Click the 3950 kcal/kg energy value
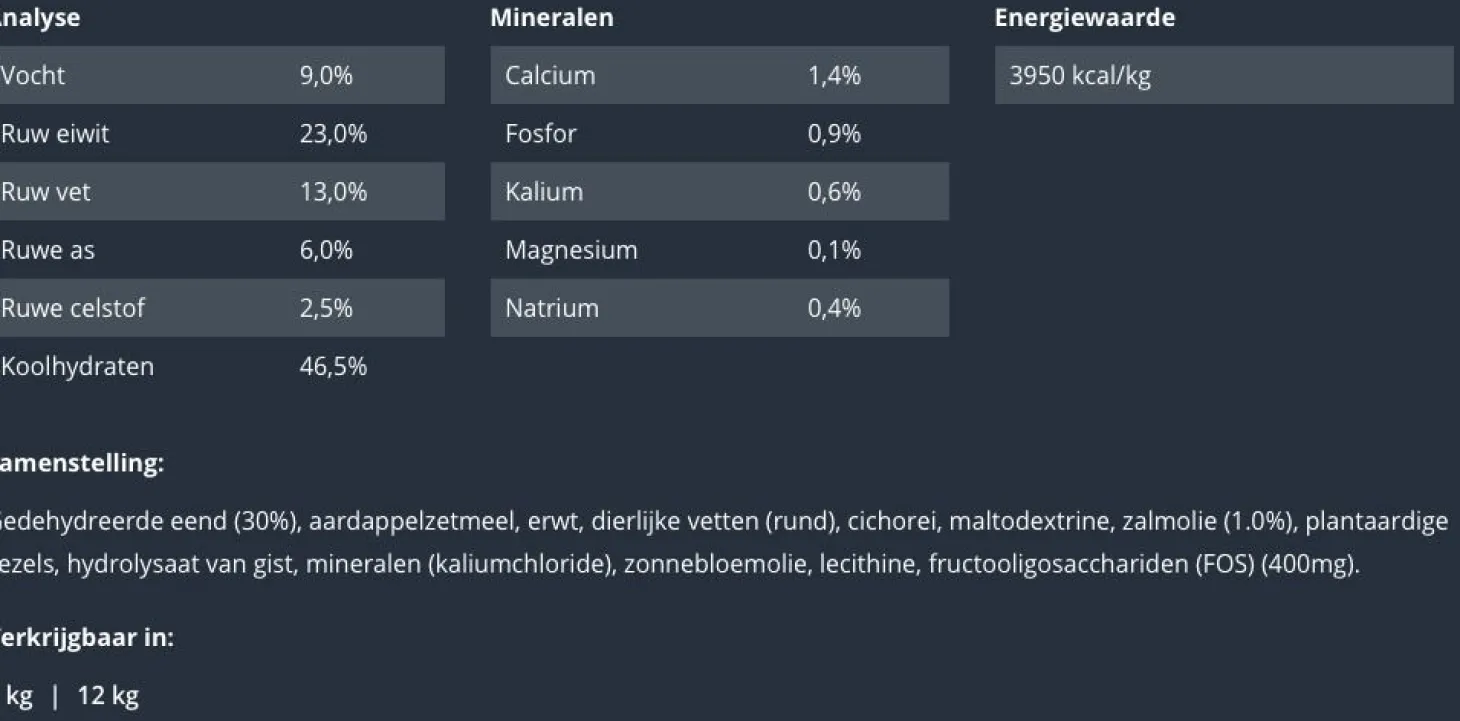Image resolution: width=1460 pixels, height=721 pixels. 1080,75
